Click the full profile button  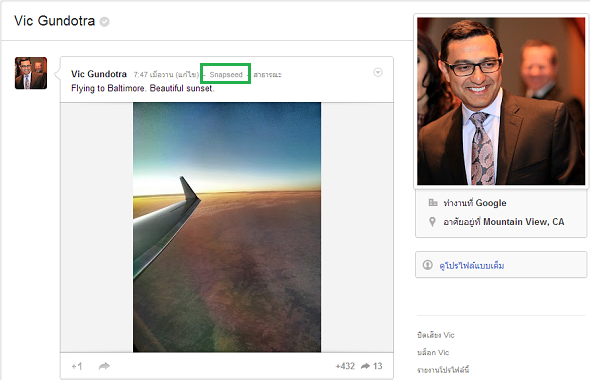click(x=501, y=265)
